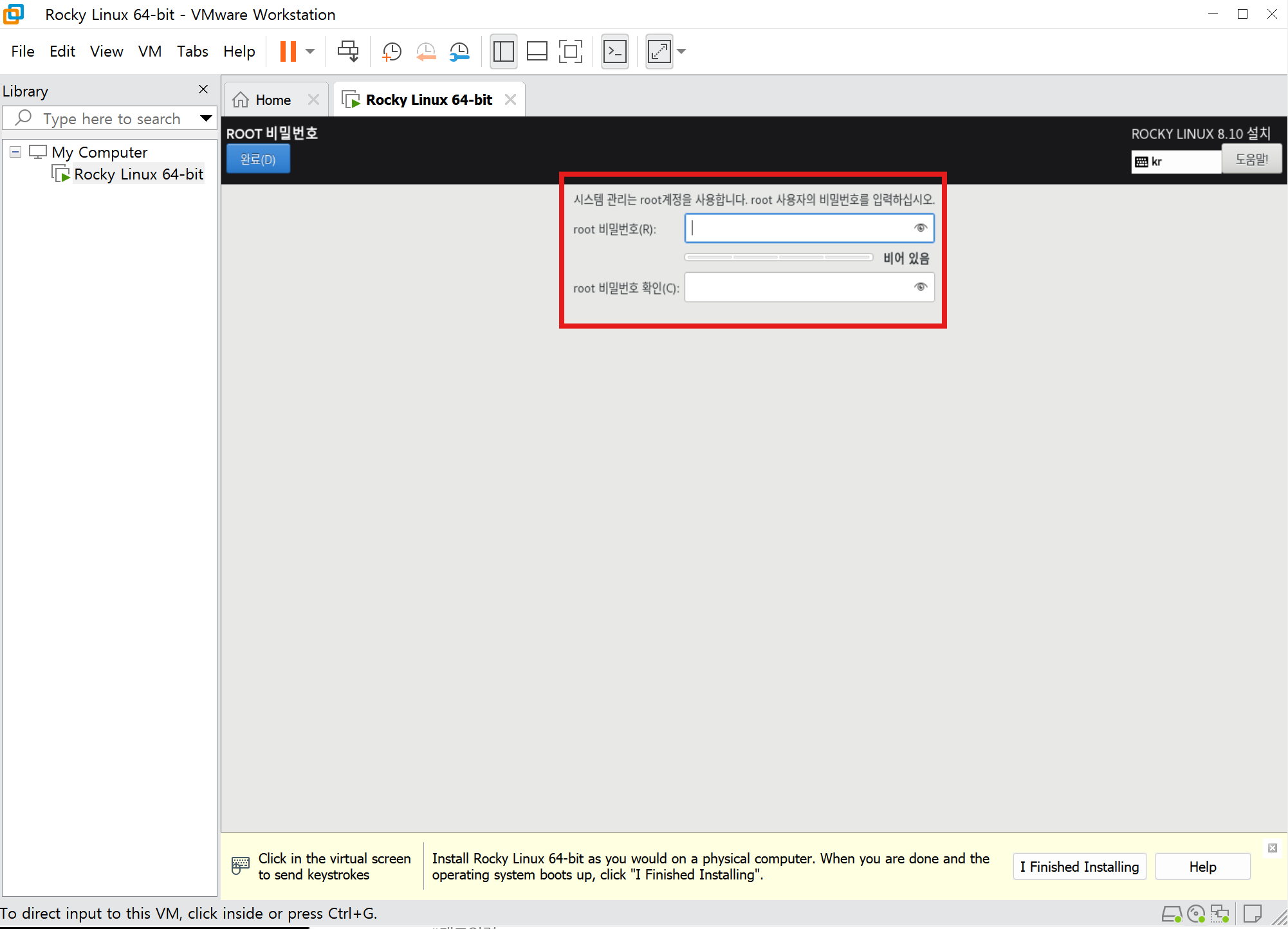This screenshot has height=929, width=1288.
Task: Toggle visibility of root password field
Action: coord(921,228)
